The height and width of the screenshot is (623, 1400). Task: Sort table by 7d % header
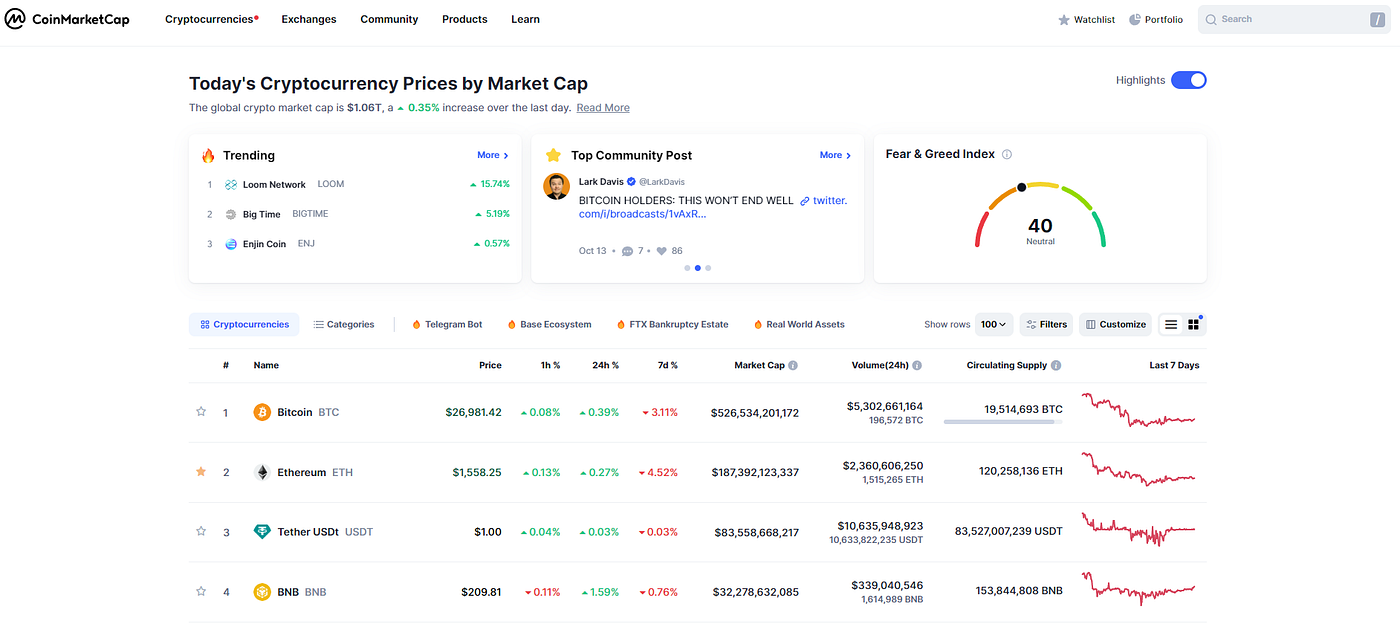[668, 366]
